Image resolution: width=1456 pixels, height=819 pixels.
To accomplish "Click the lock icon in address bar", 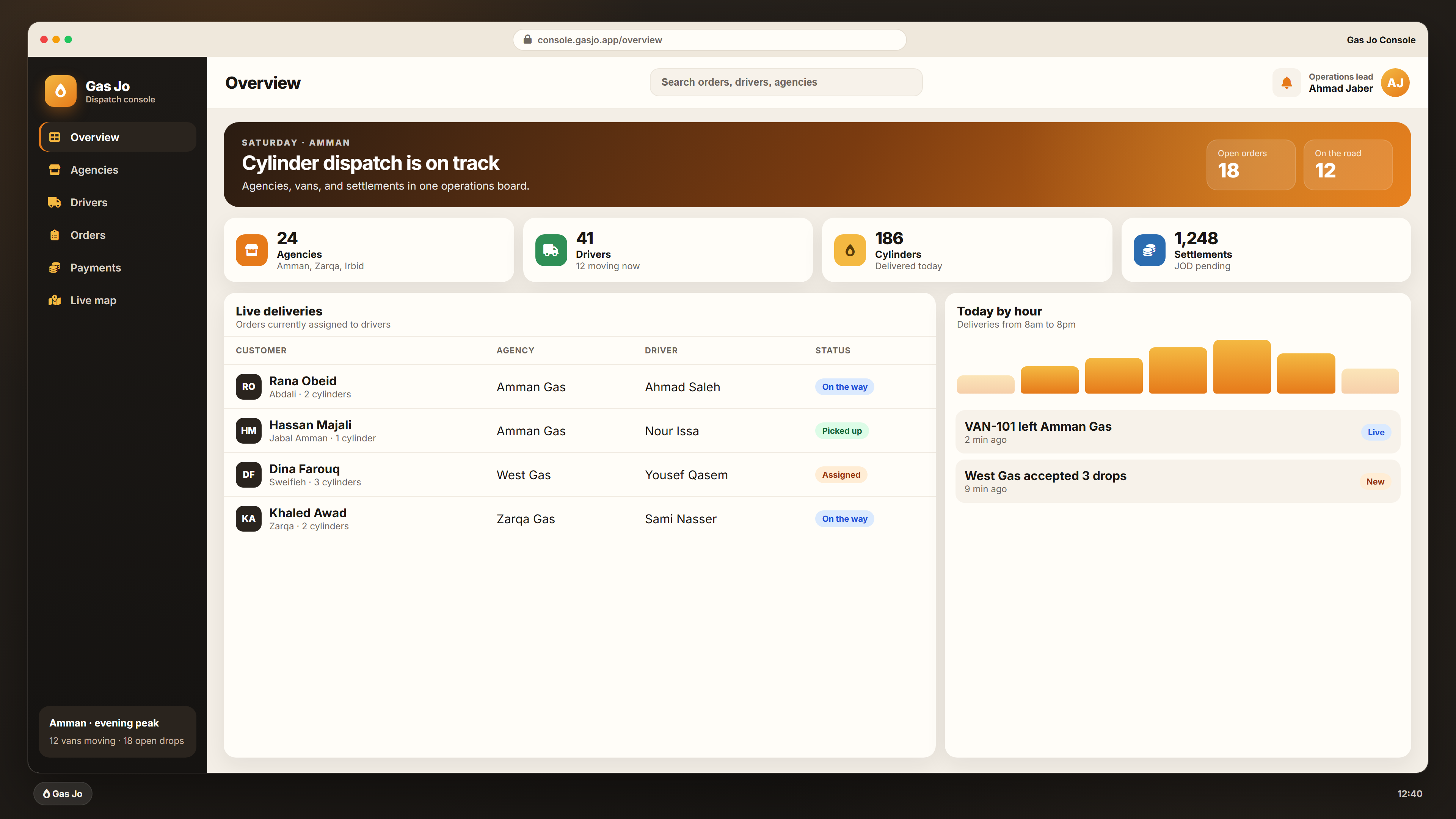I will click(x=527, y=39).
